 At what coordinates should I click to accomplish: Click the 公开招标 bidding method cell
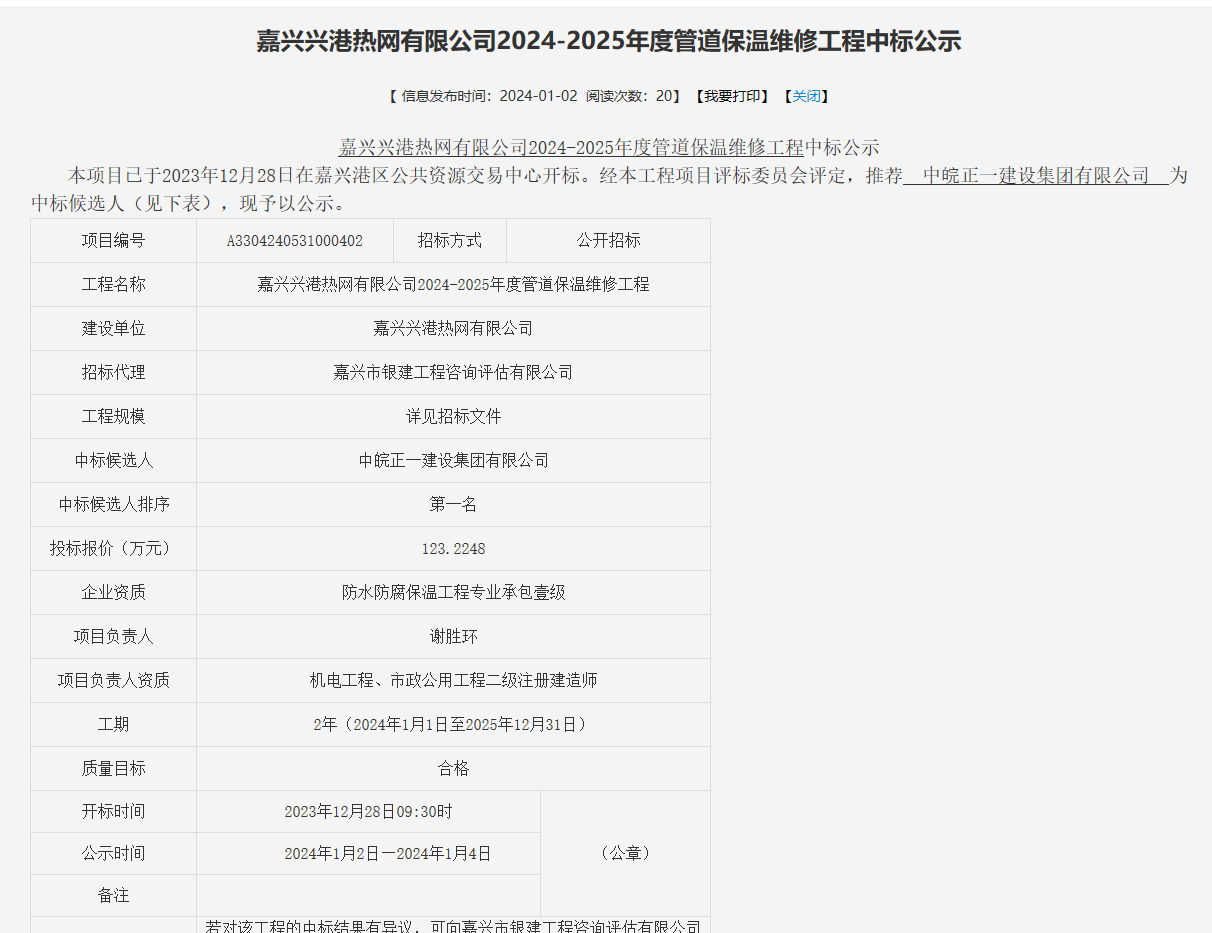608,241
